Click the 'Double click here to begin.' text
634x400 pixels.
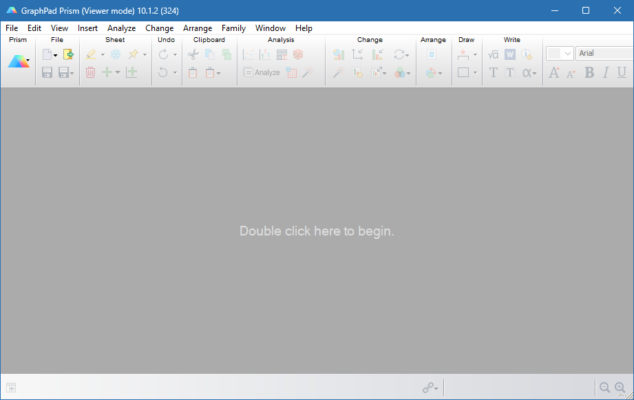[x=317, y=231]
